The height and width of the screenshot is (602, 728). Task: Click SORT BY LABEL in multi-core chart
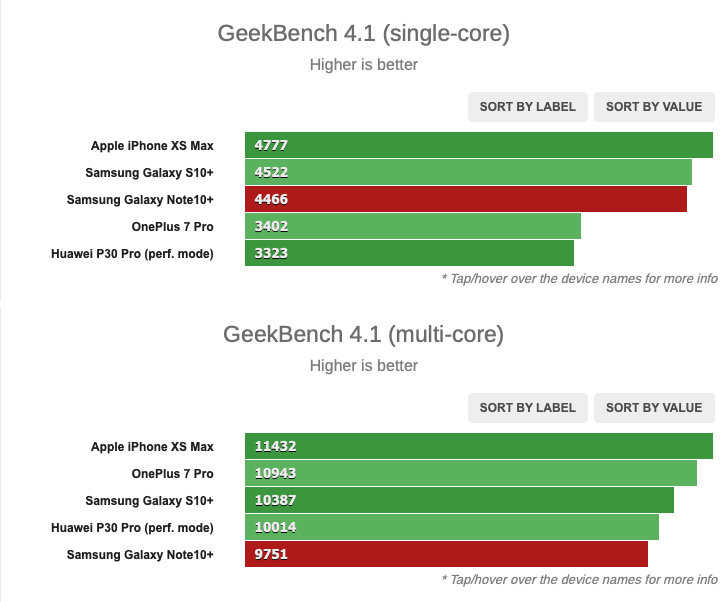pyautogui.click(x=527, y=408)
